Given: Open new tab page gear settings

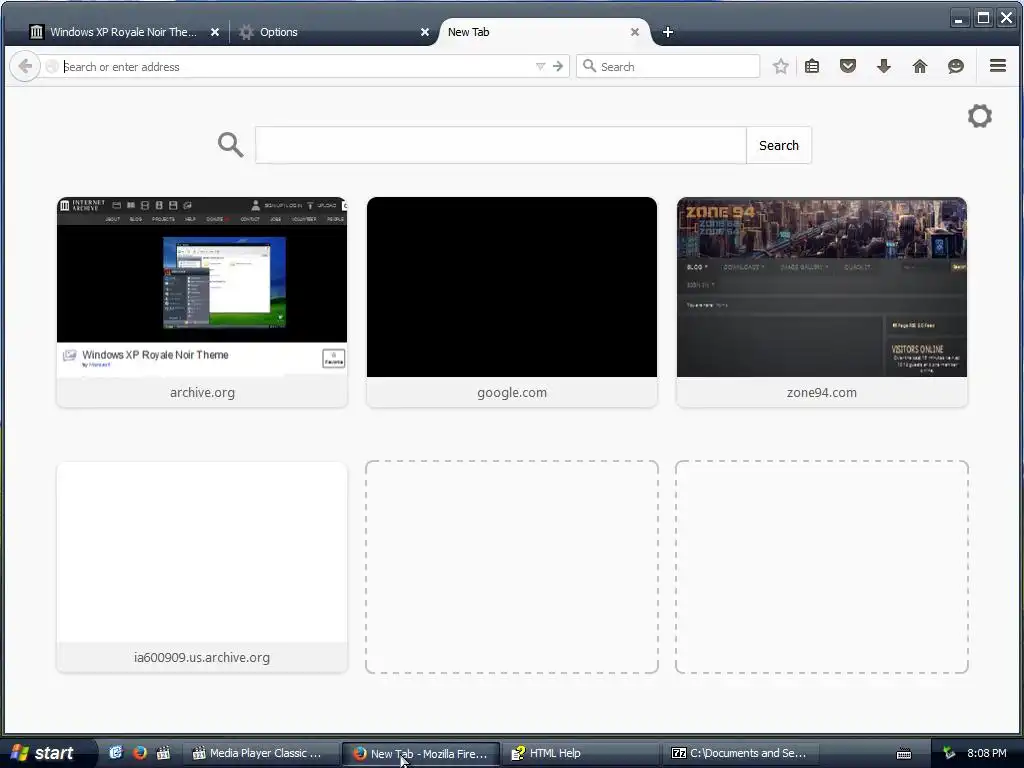Looking at the screenshot, I should (x=980, y=116).
